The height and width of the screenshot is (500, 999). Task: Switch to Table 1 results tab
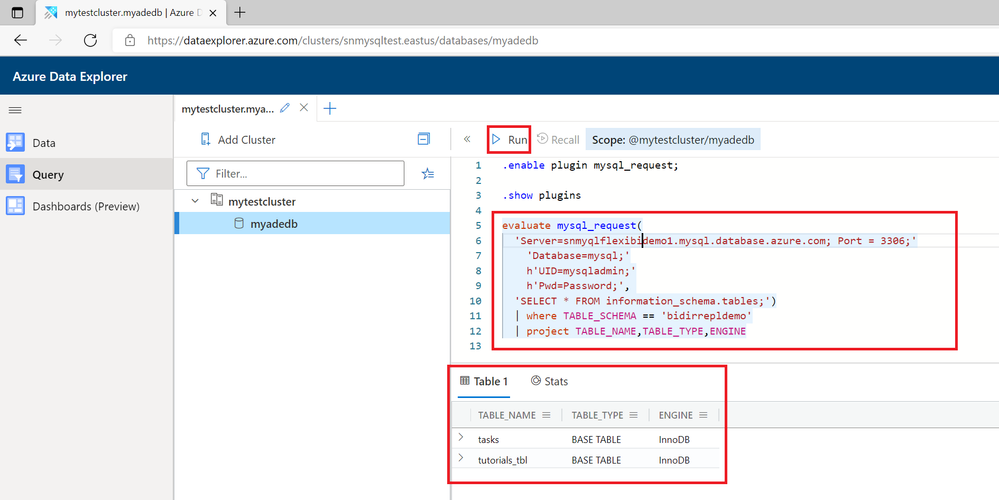click(x=484, y=382)
